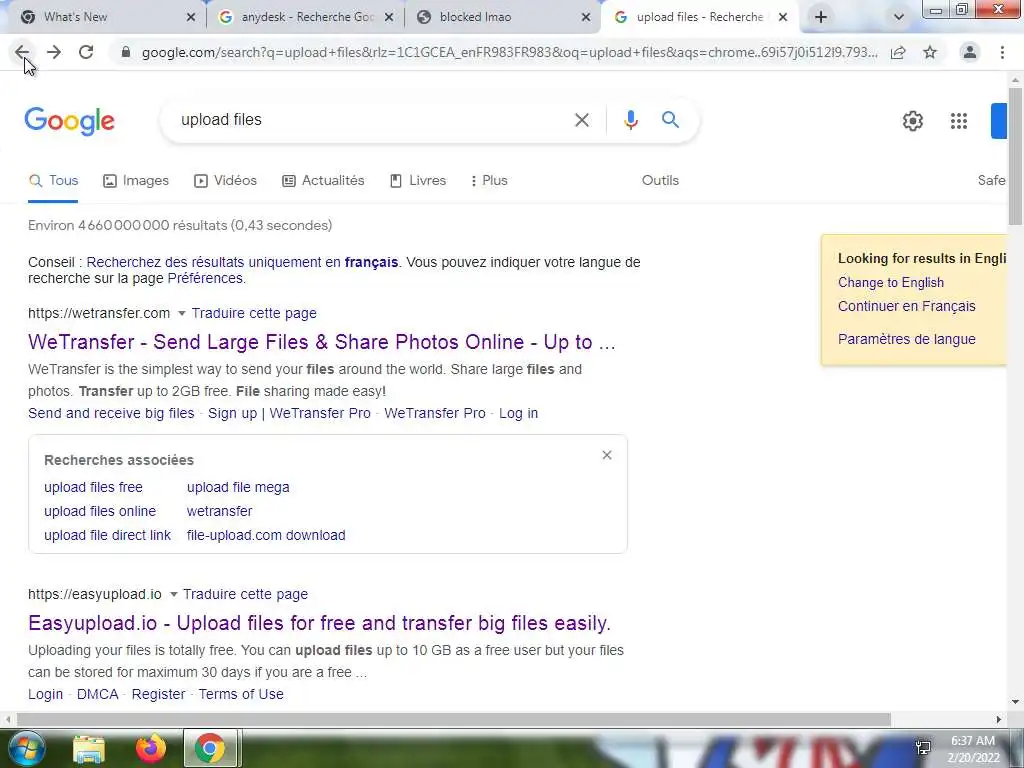
Task: Open the Plus more filters menu
Action: pyautogui.click(x=488, y=180)
